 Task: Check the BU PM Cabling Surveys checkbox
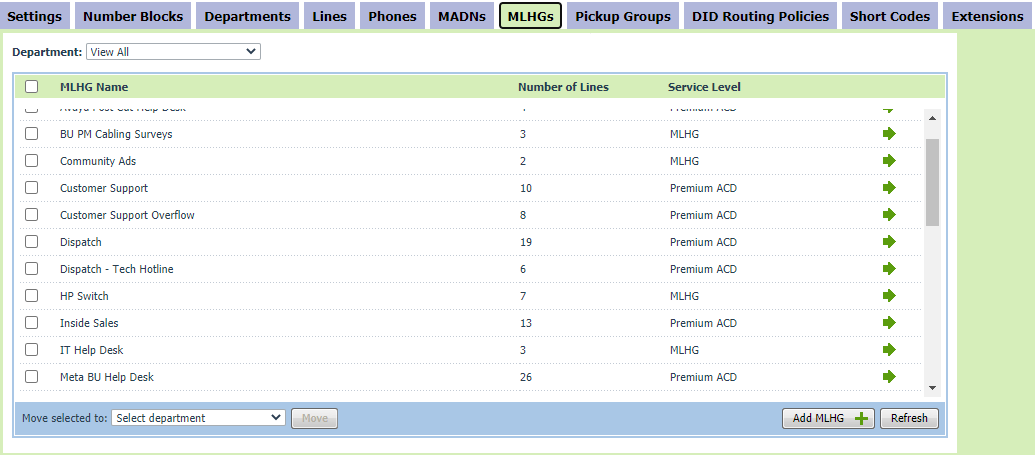(x=32, y=134)
